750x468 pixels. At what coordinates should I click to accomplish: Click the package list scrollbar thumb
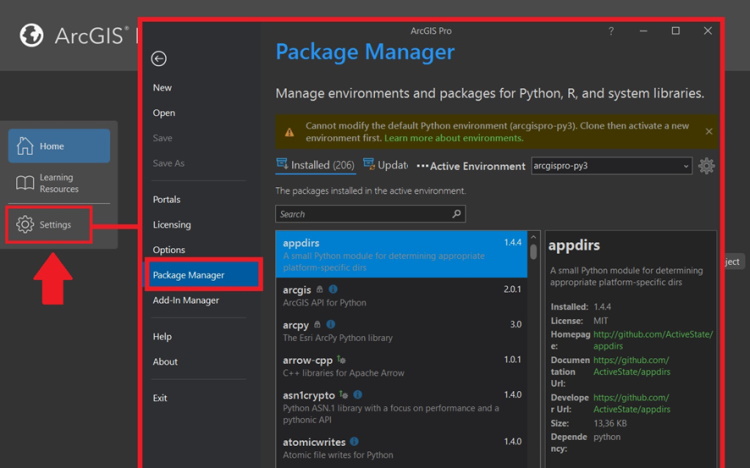pos(533,252)
